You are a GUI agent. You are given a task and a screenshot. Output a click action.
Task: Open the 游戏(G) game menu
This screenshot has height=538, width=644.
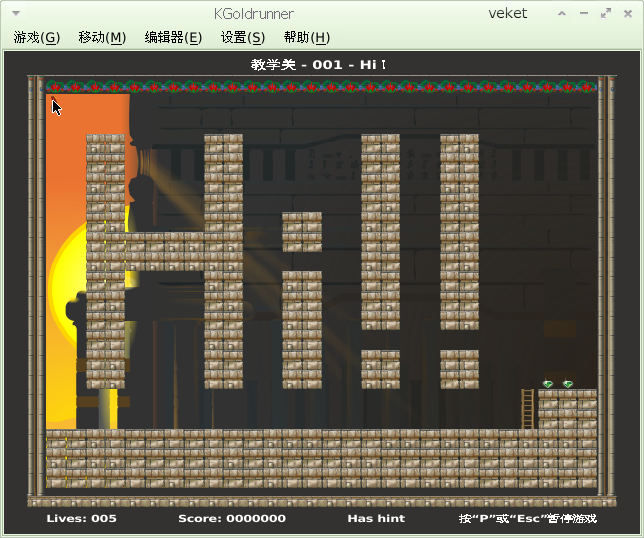point(37,37)
